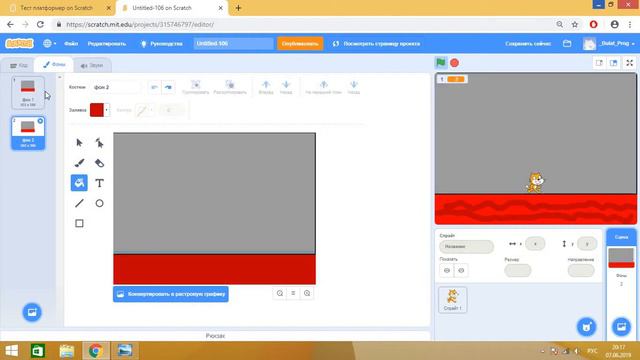Send selection to the back
Screen dimensions: 640x360
353,87
